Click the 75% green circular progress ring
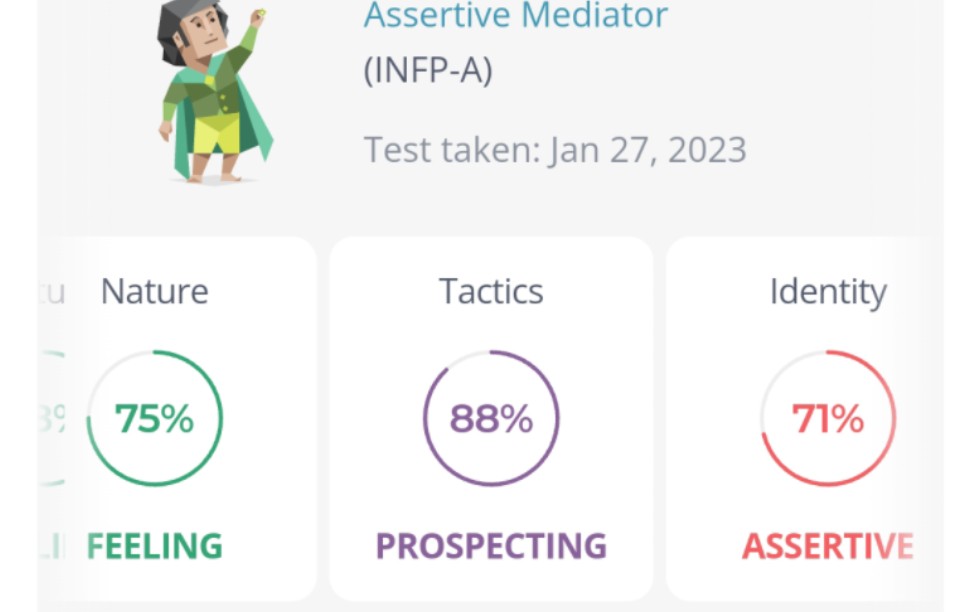The height and width of the screenshot is (612, 980). (x=154, y=418)
